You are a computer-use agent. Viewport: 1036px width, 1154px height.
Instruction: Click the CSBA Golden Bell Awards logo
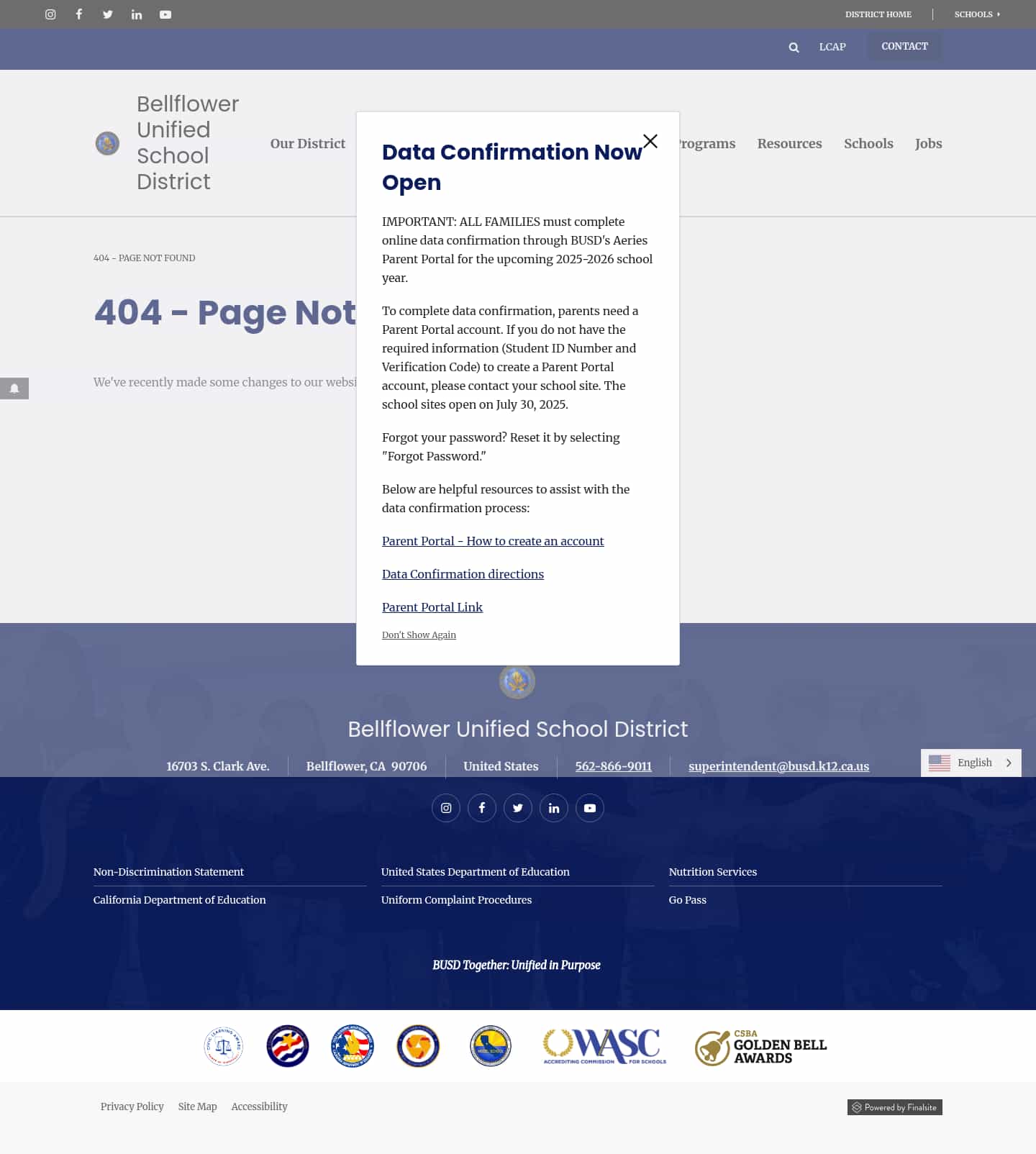[x=761, y=1047]
